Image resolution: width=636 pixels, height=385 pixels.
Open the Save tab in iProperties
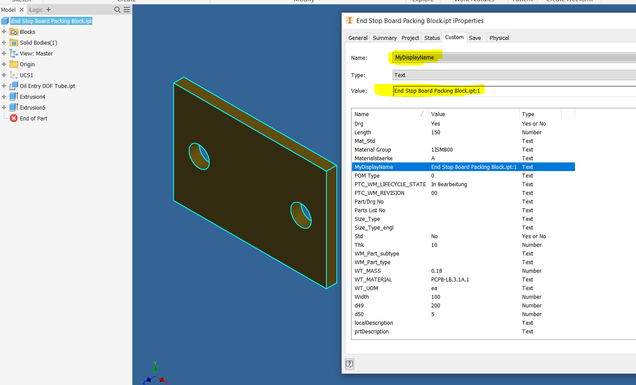pyautogui.click(x=475, y=38)
